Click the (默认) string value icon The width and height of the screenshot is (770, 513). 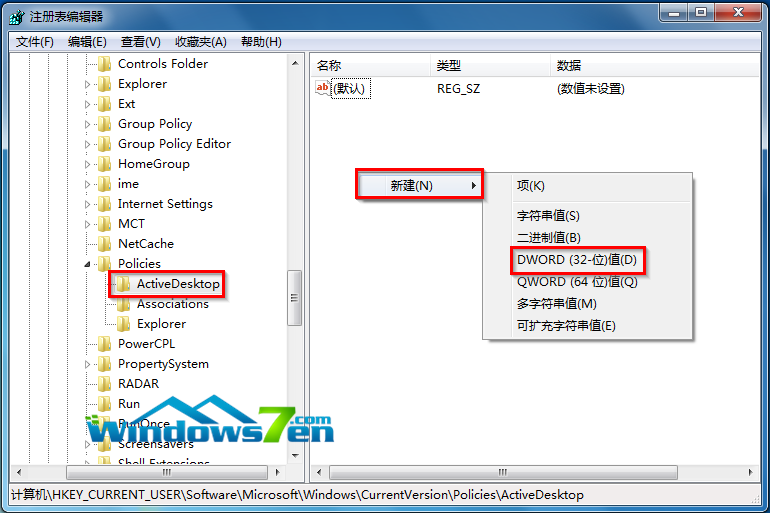click(322, 88)
